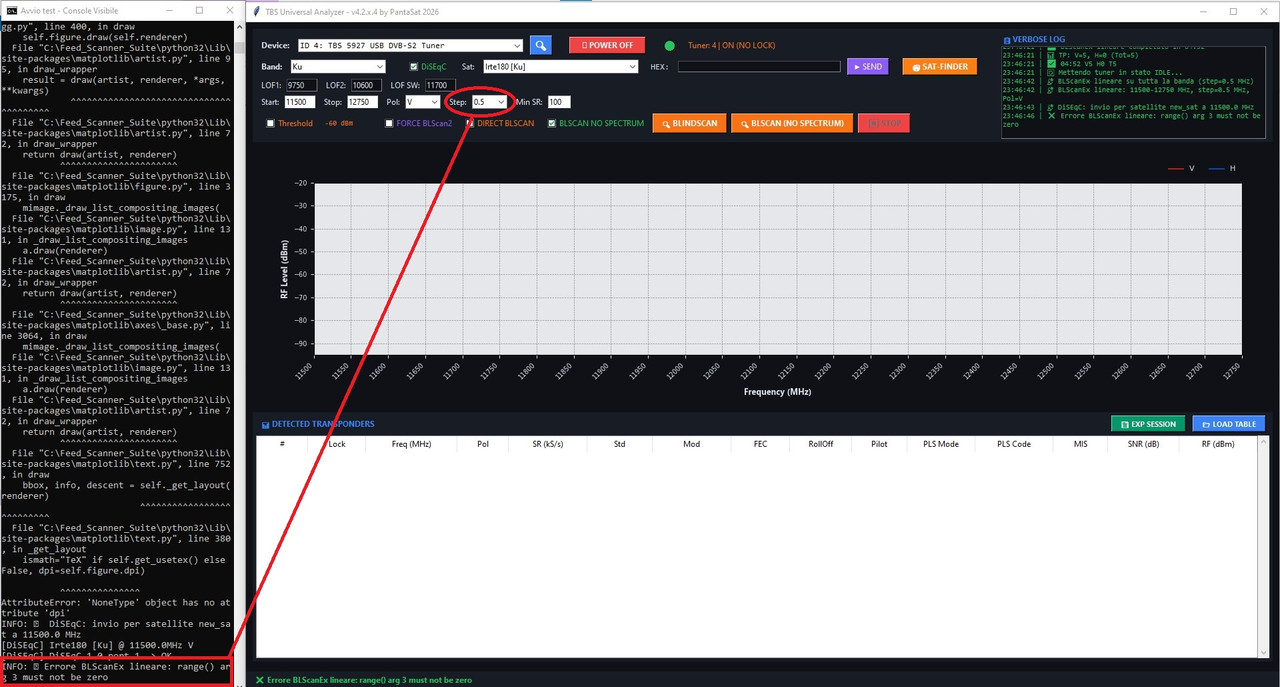Click the Lock column header
1280x687 pixels.
pos(337,444)
